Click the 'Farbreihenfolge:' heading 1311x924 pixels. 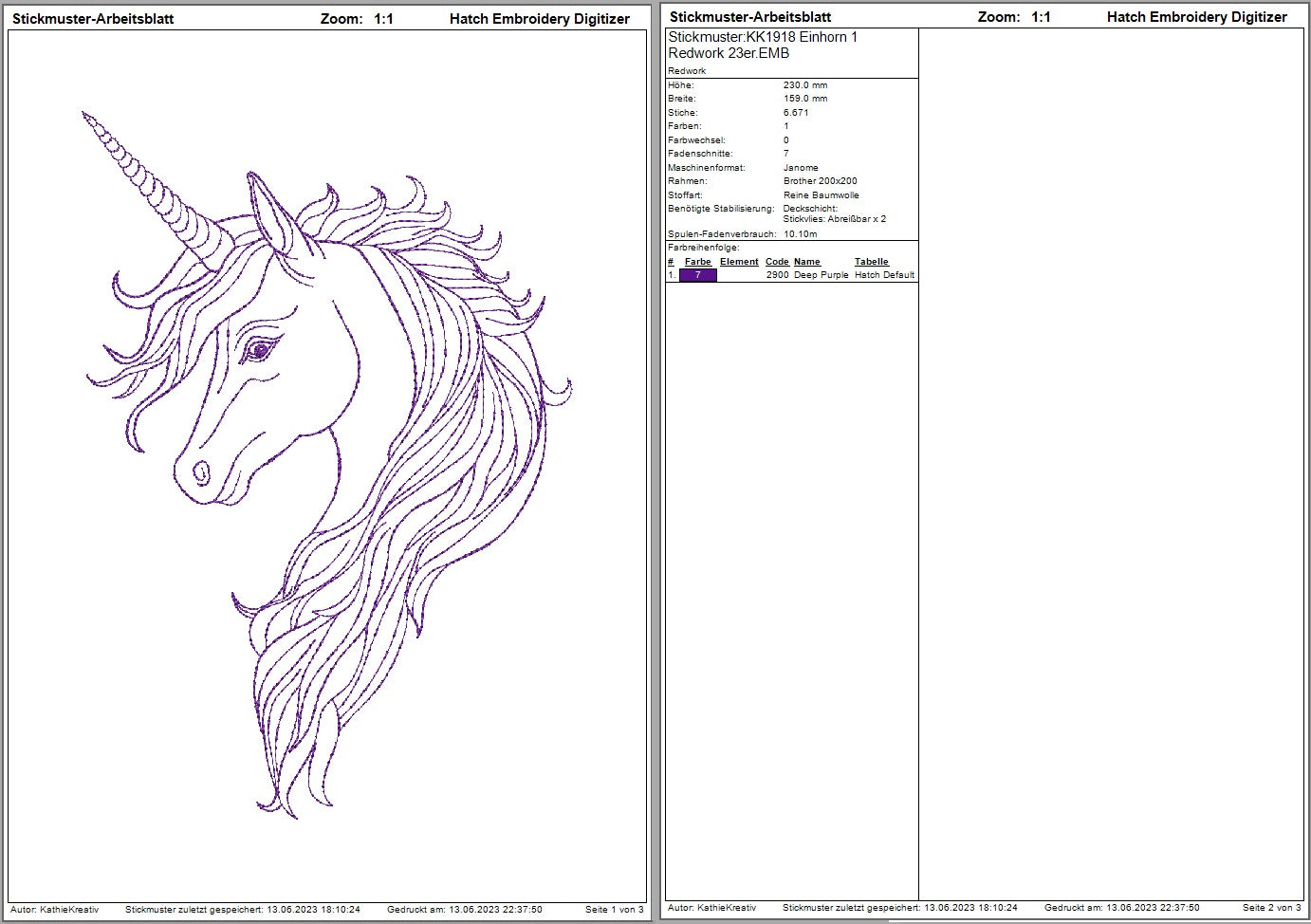[x=704, y=248]
